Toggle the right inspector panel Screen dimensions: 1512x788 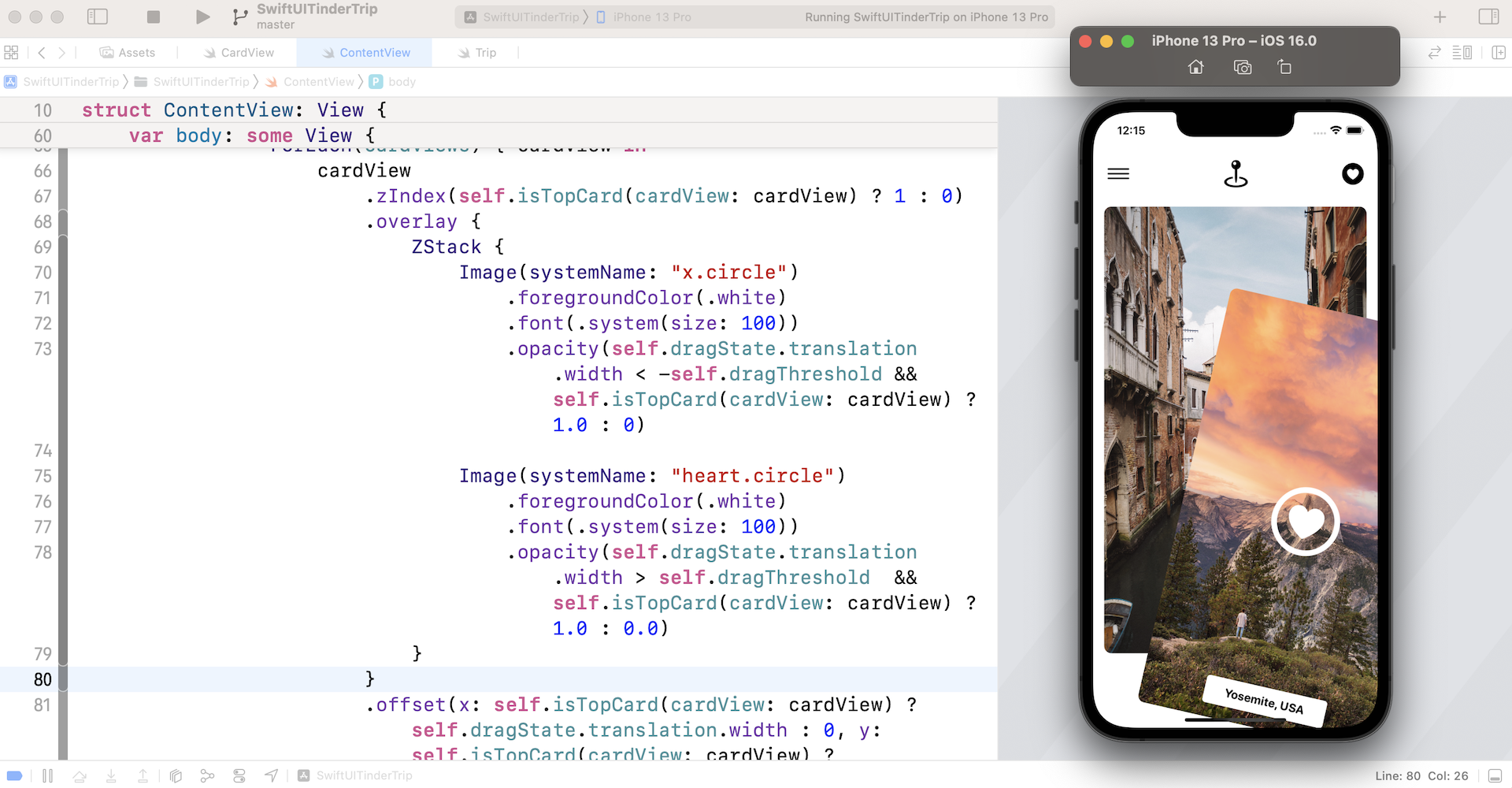(x=1488, y=17)
